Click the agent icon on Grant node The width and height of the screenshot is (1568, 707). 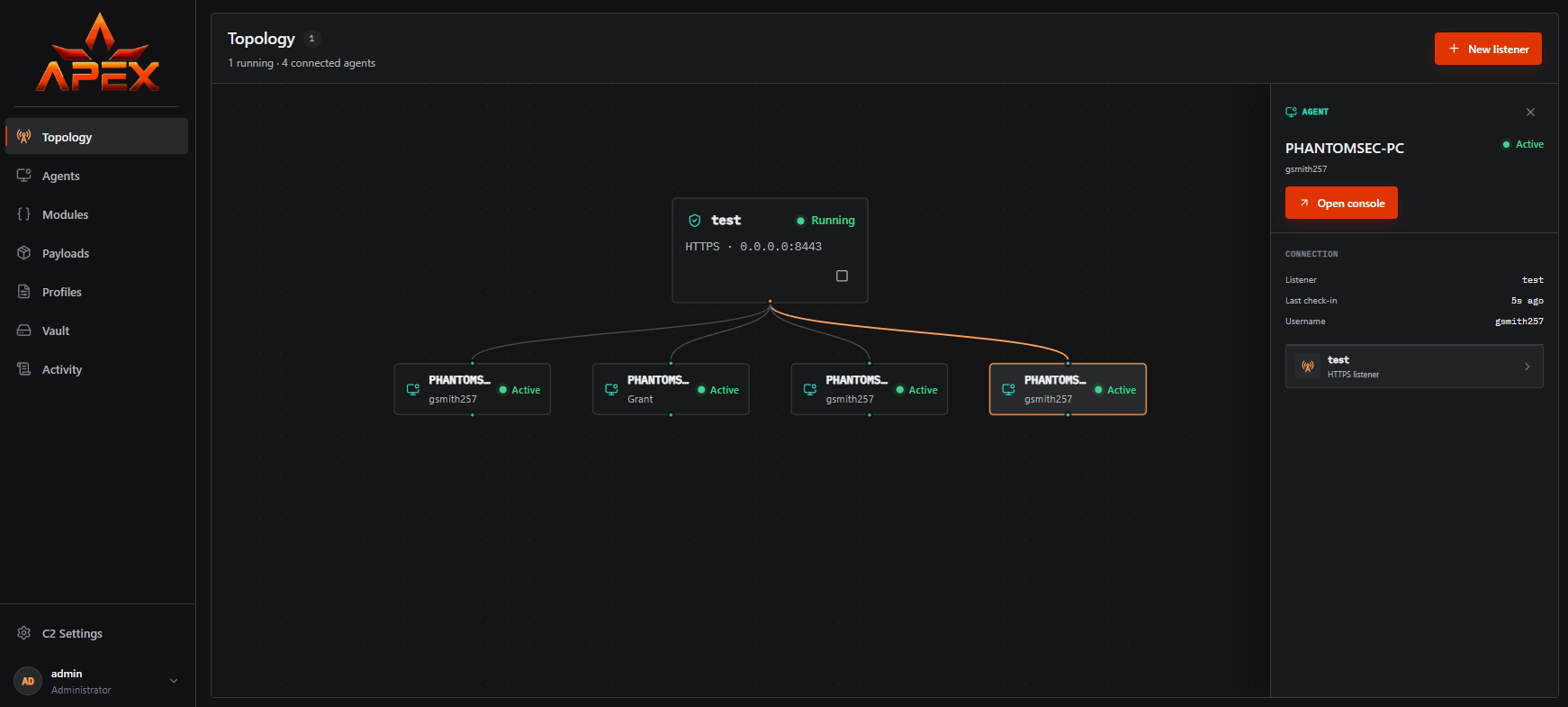pos(611,389)
